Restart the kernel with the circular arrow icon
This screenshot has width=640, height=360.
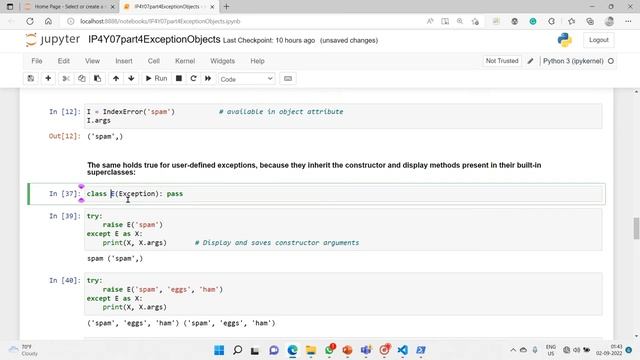(193, 78)
